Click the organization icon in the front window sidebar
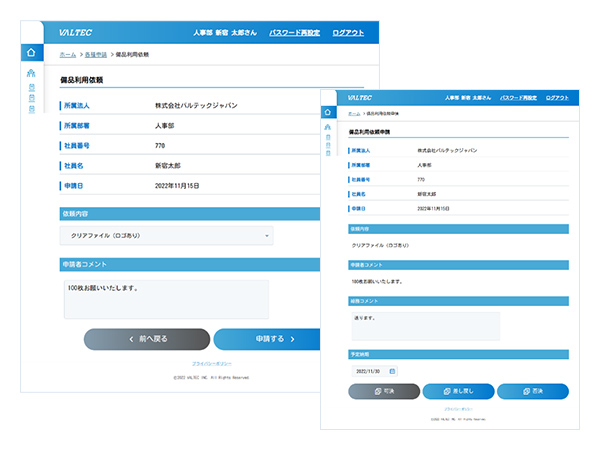 (x=328, y=127)
